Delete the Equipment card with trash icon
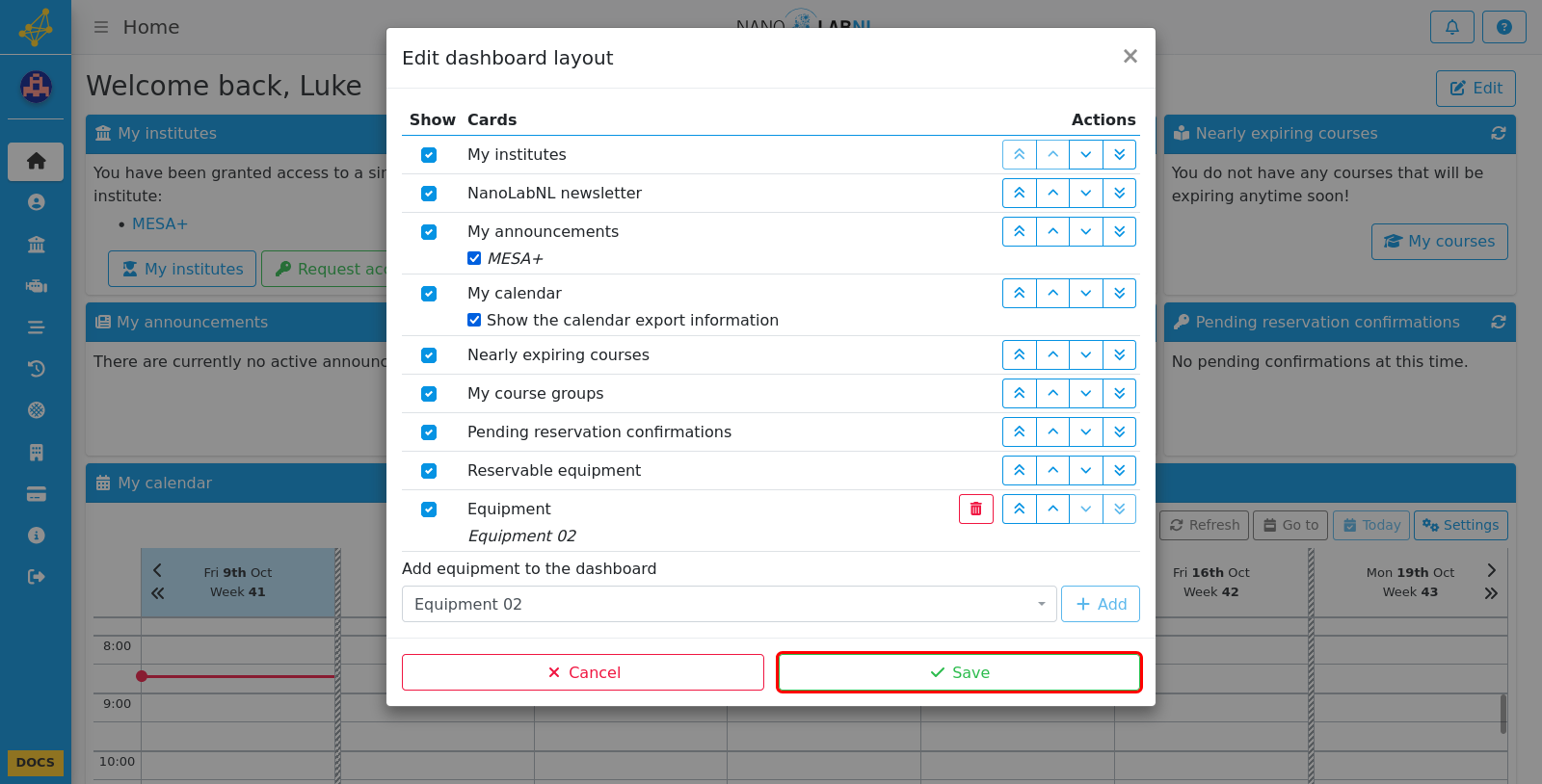The width and height of the screenshot is (1542, 784). [x=975, y=509]
